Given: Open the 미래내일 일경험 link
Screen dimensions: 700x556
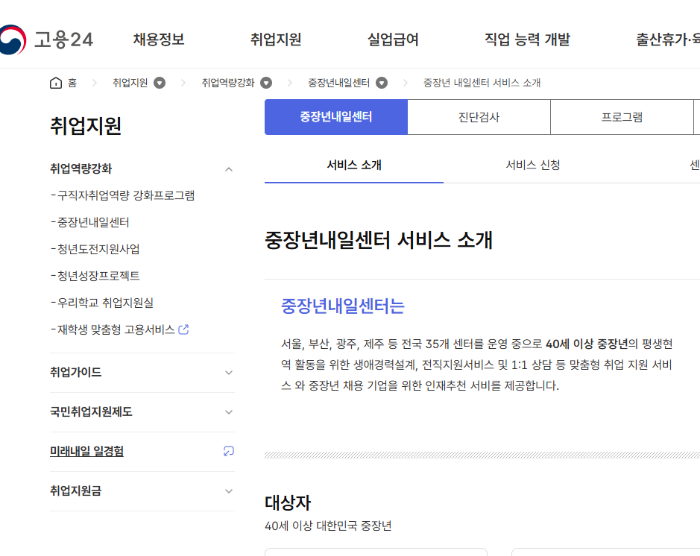Looking at the screenshot, I should pyautogui.click(x=87, y=451).
